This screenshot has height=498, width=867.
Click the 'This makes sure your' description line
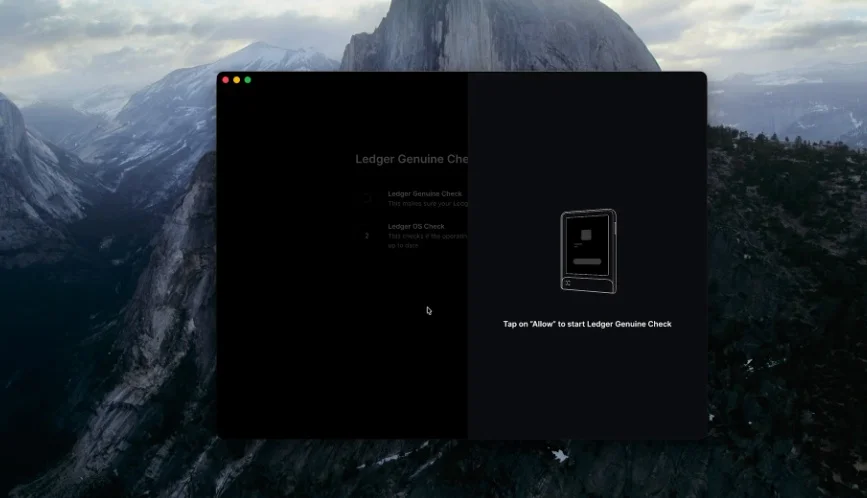427,204
